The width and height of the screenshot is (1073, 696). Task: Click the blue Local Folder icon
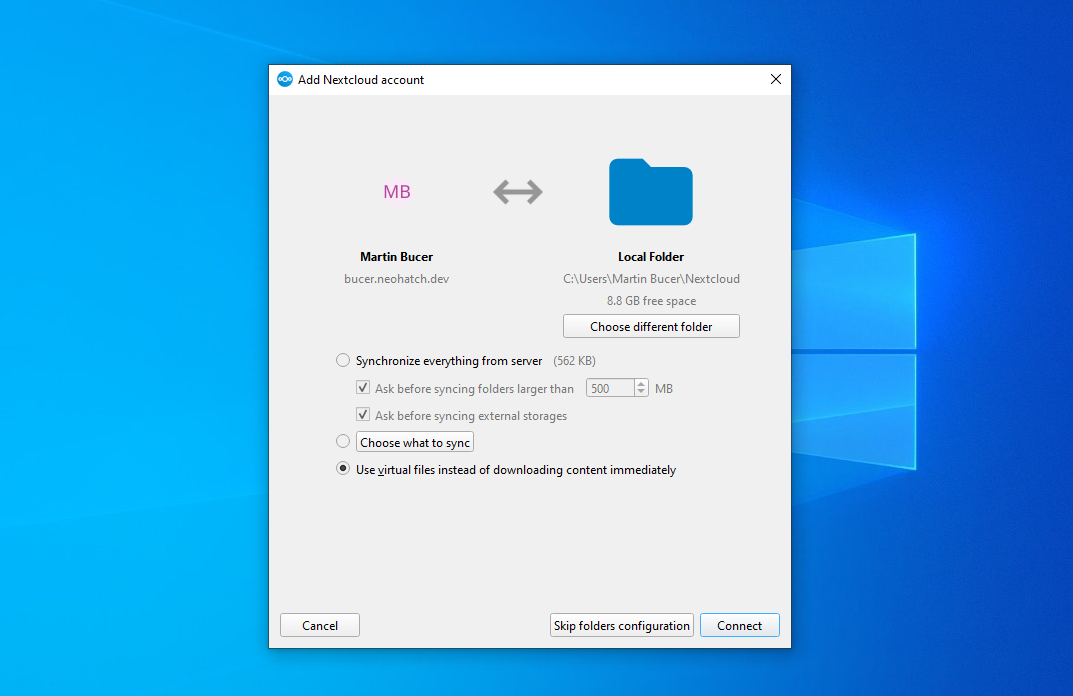(x=651, y=192)
